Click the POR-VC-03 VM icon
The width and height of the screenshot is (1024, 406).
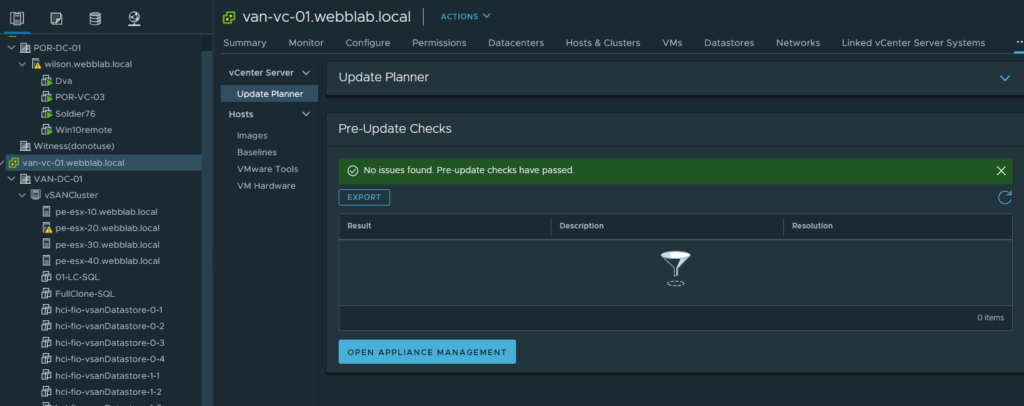[x=46, y=97]
